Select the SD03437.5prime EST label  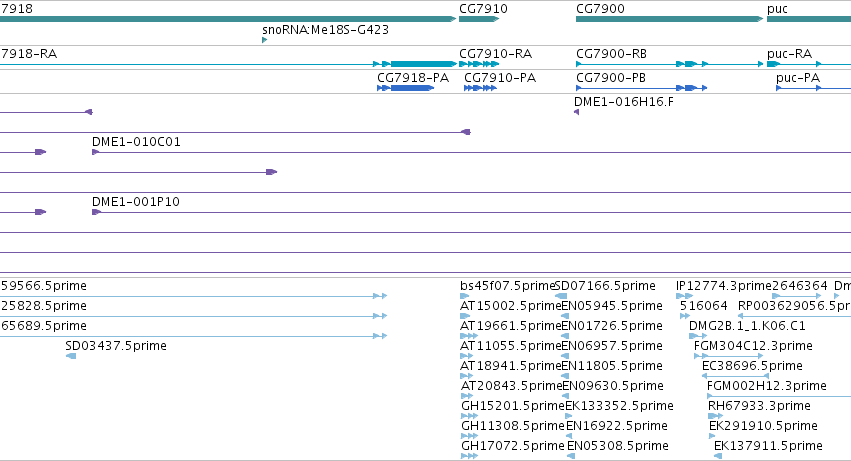tap(116, 346)
